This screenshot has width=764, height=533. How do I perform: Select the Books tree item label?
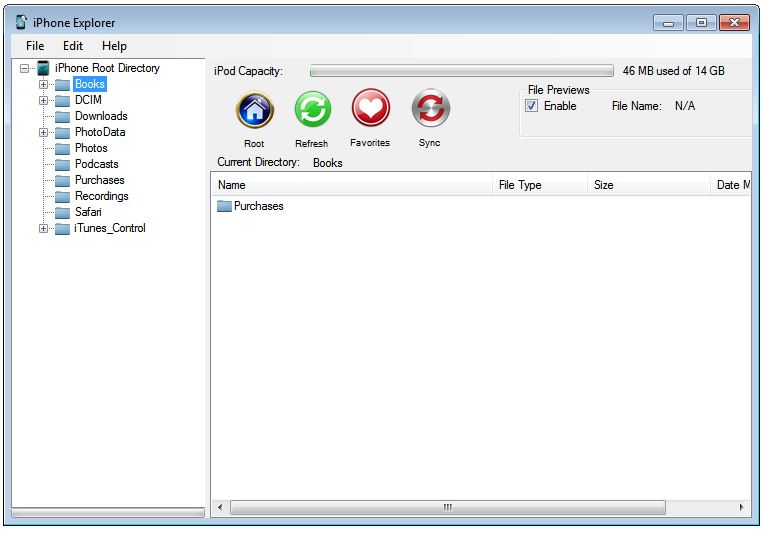coord(90,84)
